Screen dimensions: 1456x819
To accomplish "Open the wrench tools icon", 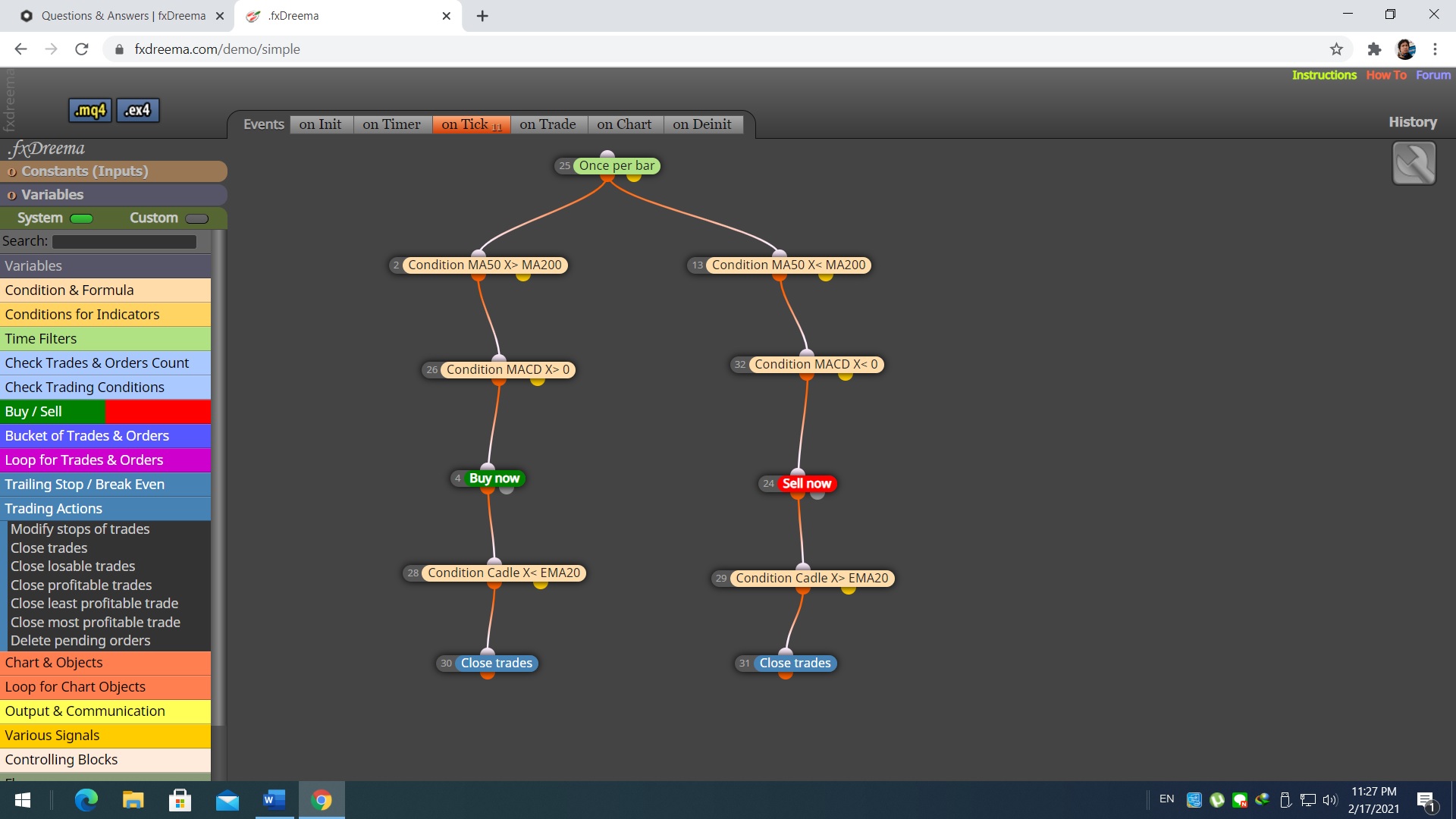I will (1414, 163).
